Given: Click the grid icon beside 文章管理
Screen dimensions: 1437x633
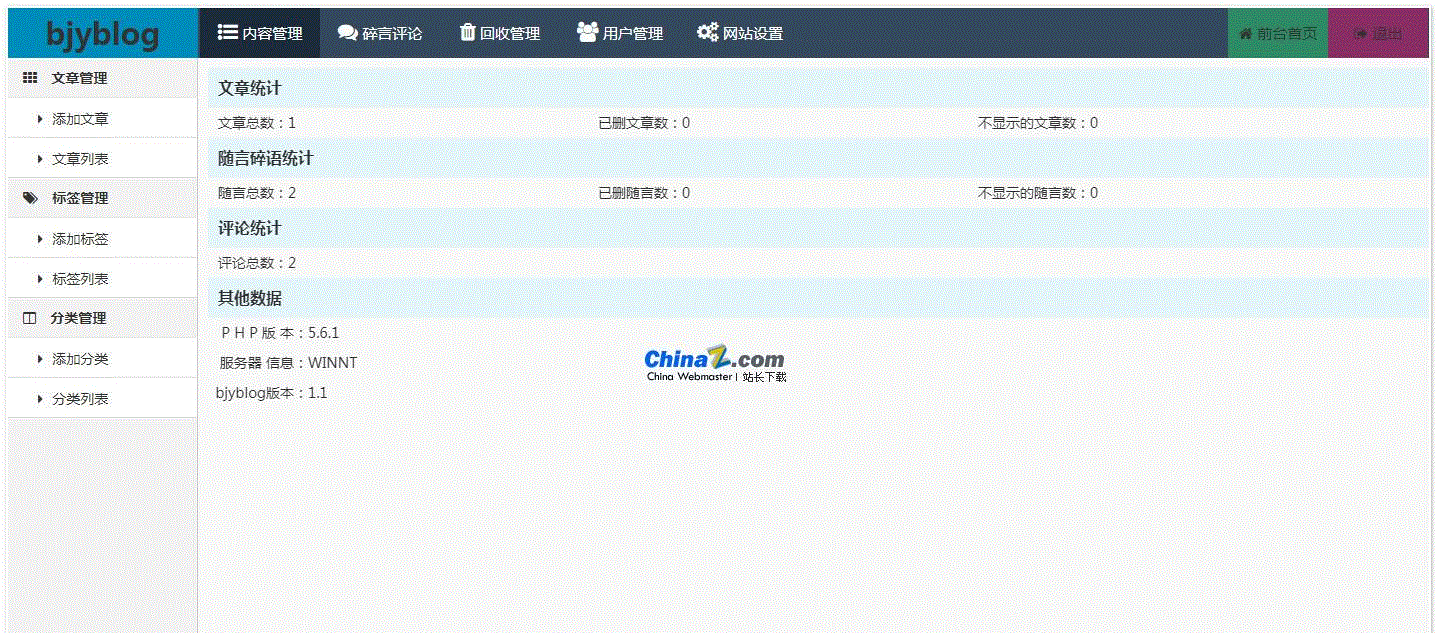Looking at the screenshot, I should tap(30, 78).
